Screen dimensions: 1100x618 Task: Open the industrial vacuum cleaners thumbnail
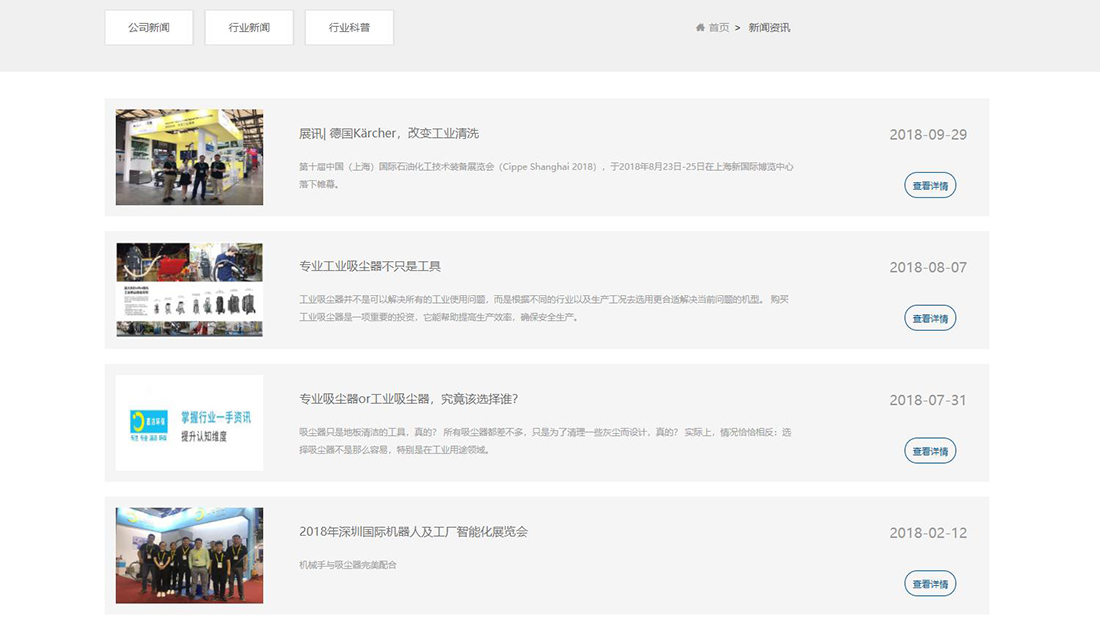(x=189, y=290)
